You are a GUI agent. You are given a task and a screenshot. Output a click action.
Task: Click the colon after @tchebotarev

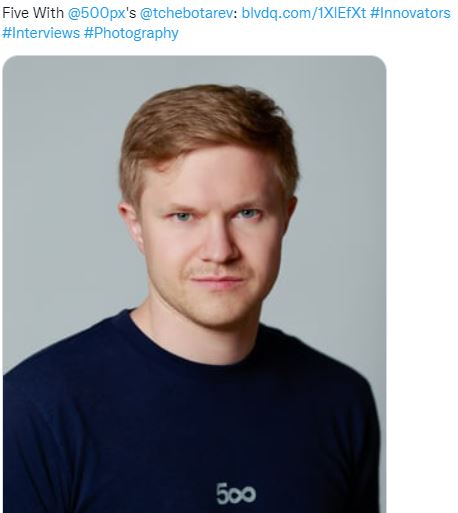(x=238, y=14)
